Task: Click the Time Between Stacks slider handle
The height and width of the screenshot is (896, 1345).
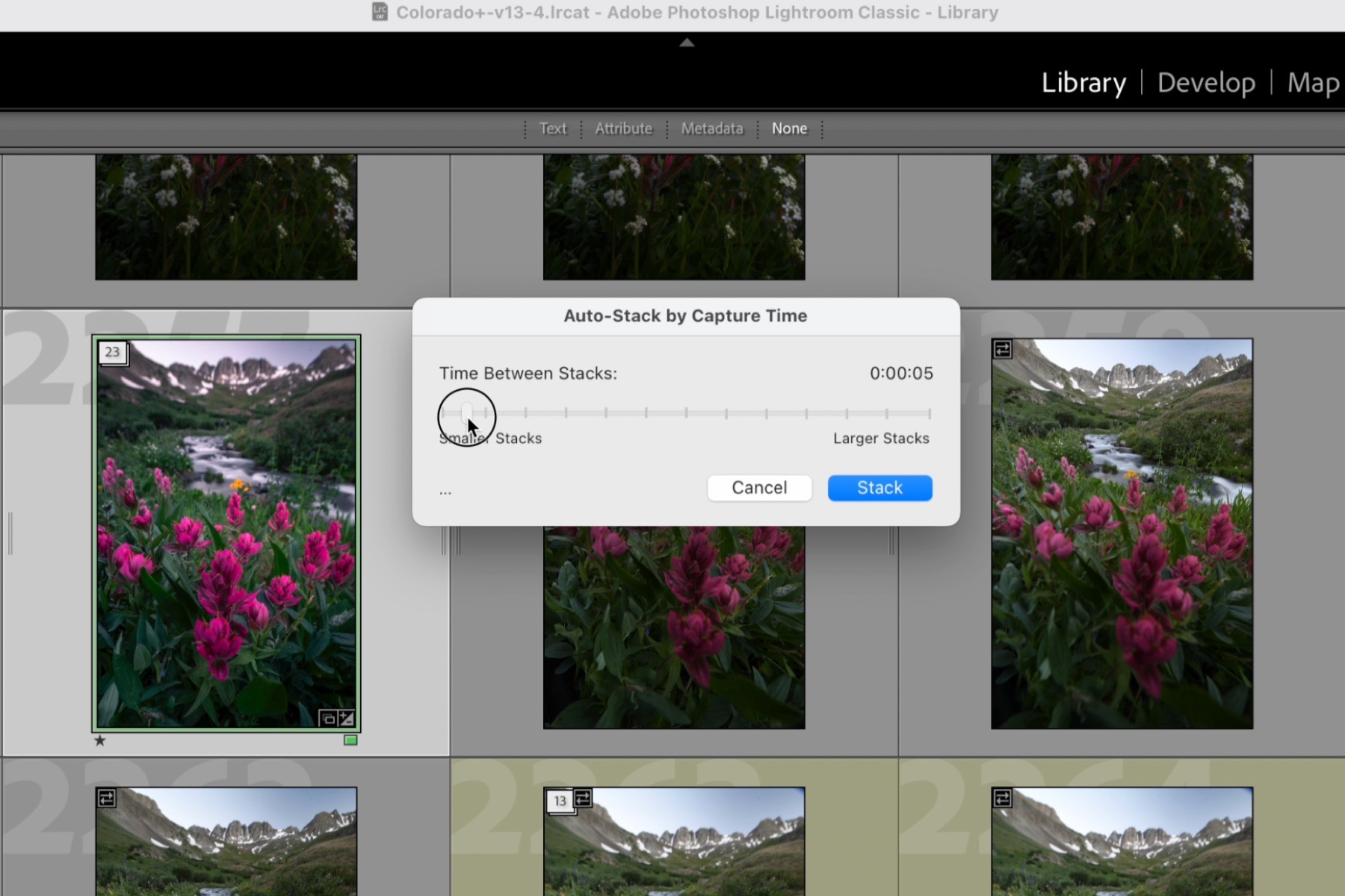Action: point(467,412)
